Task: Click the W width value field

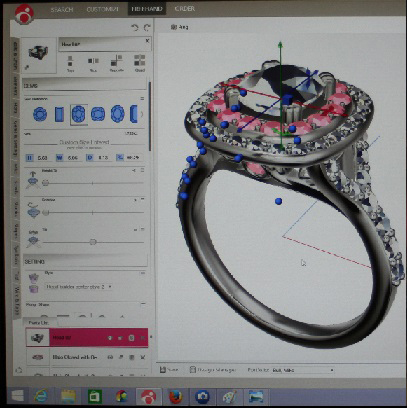Action: point(73,158)
